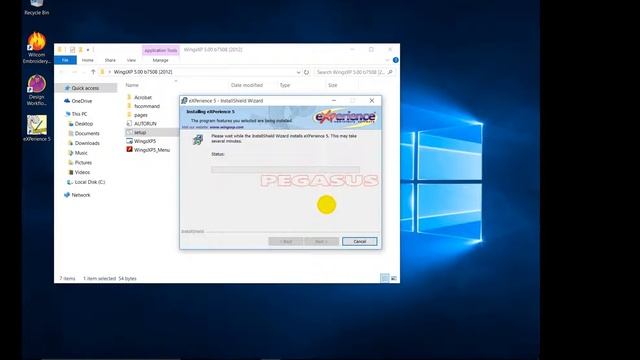The image size is (640, 360).
Task: Switch to the Home ribbon tab
Action: pos(87,60)
